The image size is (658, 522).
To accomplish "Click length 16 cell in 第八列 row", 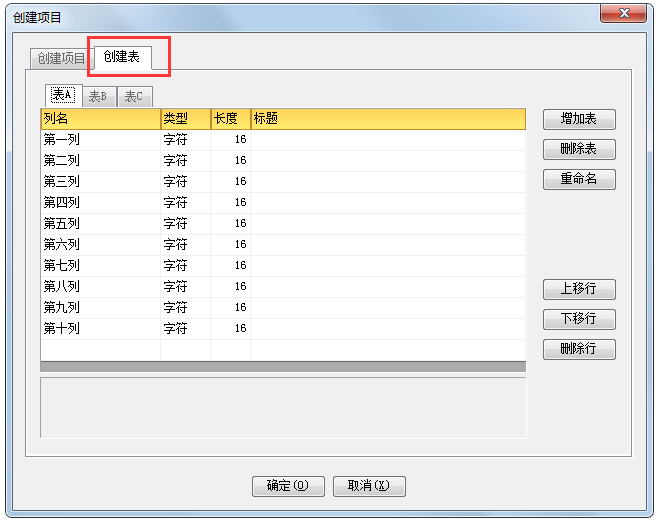I will pos(230,287).
